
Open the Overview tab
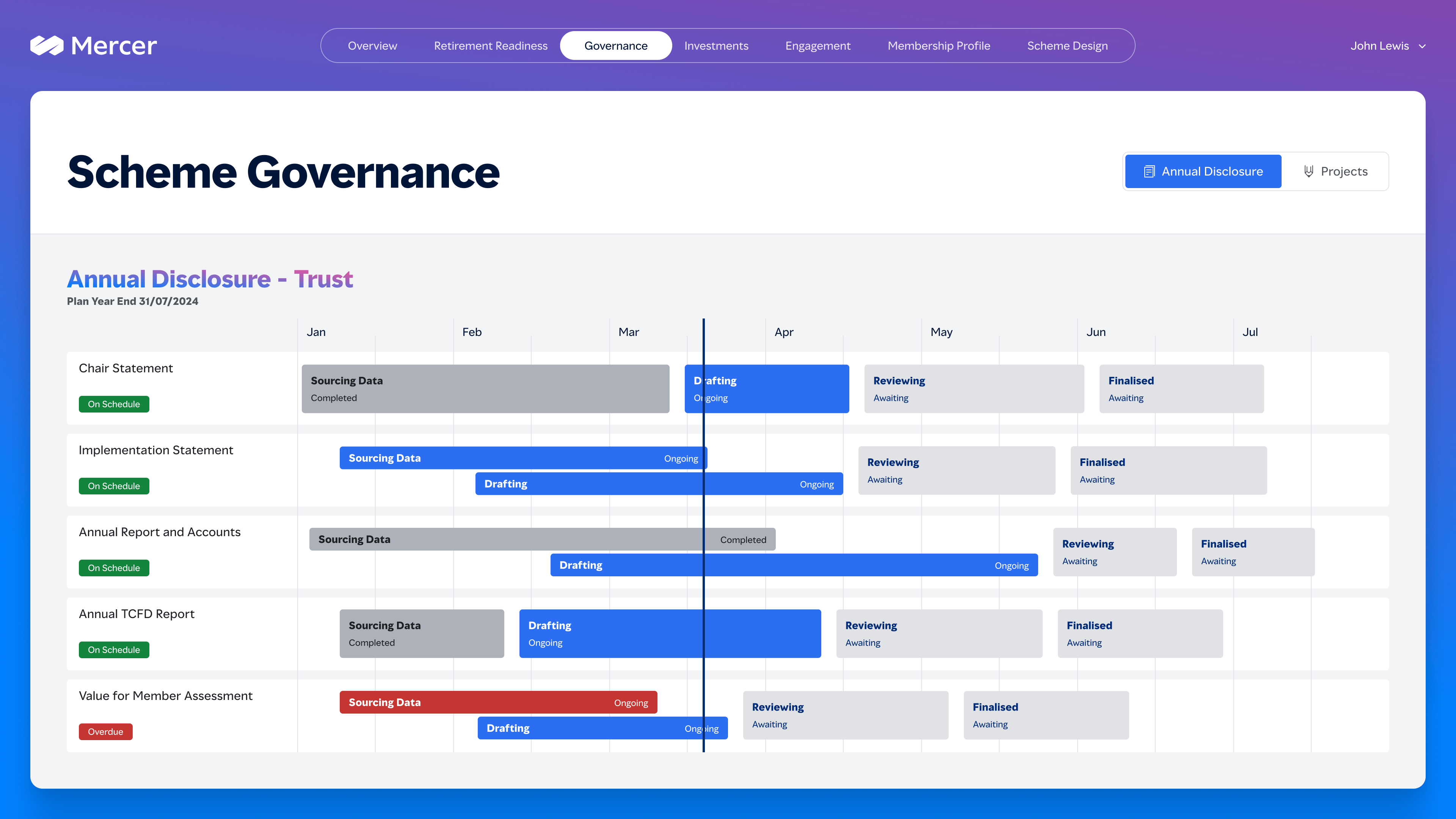pyautogui.click(x=372, y=46)
